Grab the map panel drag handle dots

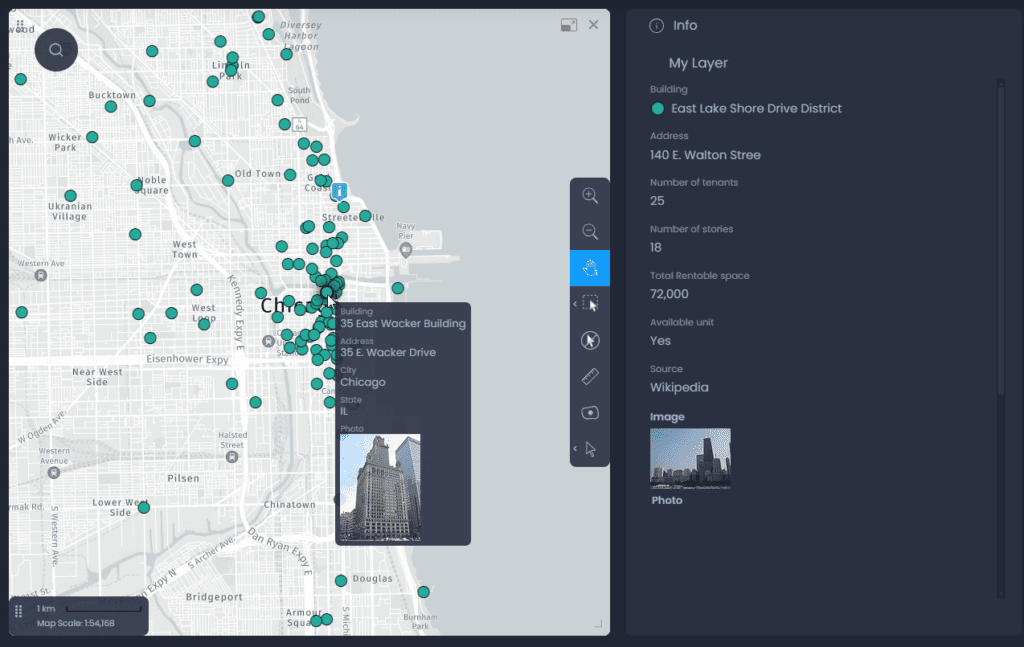click(x=20, y=25)
